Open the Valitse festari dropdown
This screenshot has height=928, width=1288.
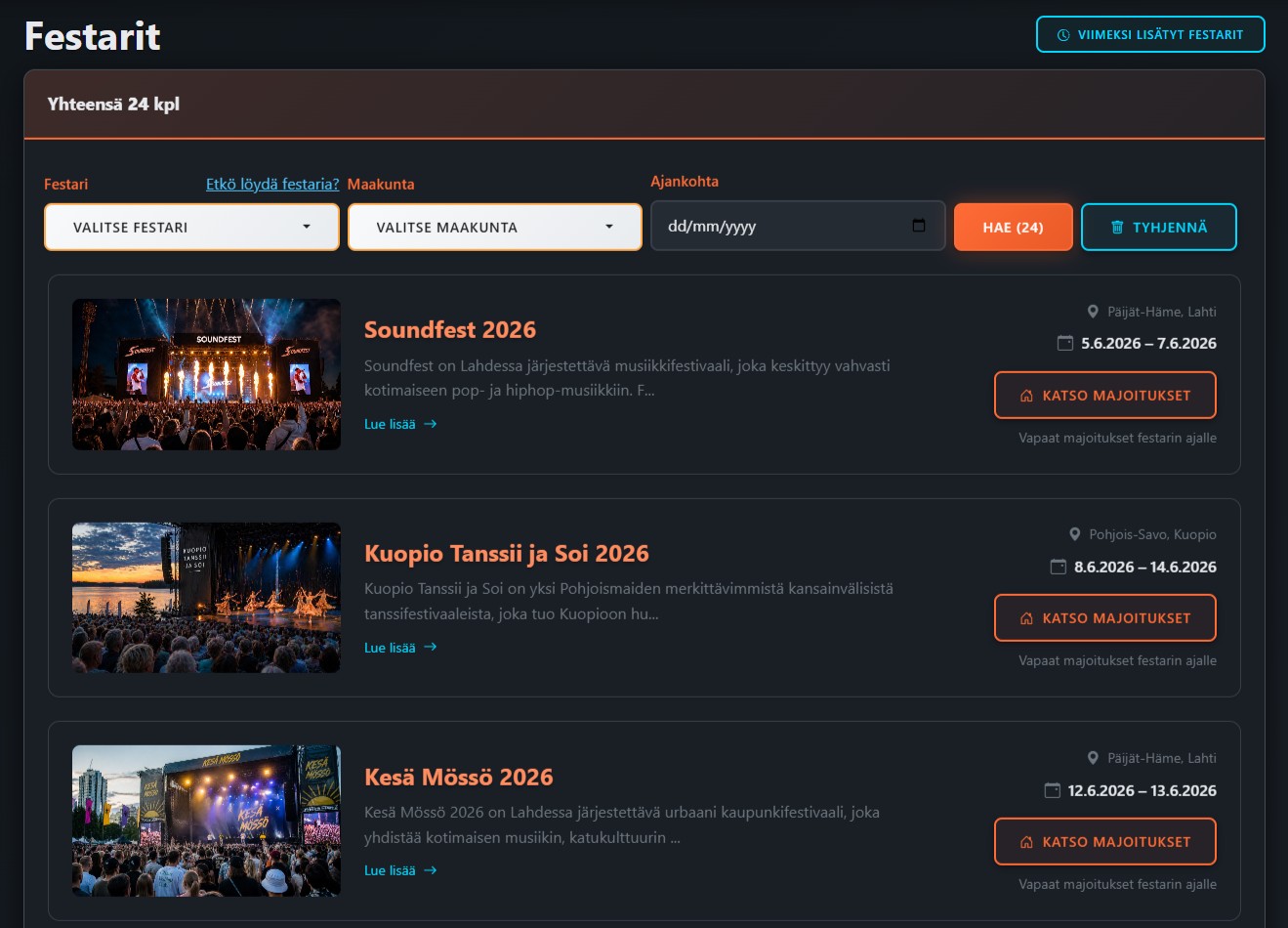[191, 227]
